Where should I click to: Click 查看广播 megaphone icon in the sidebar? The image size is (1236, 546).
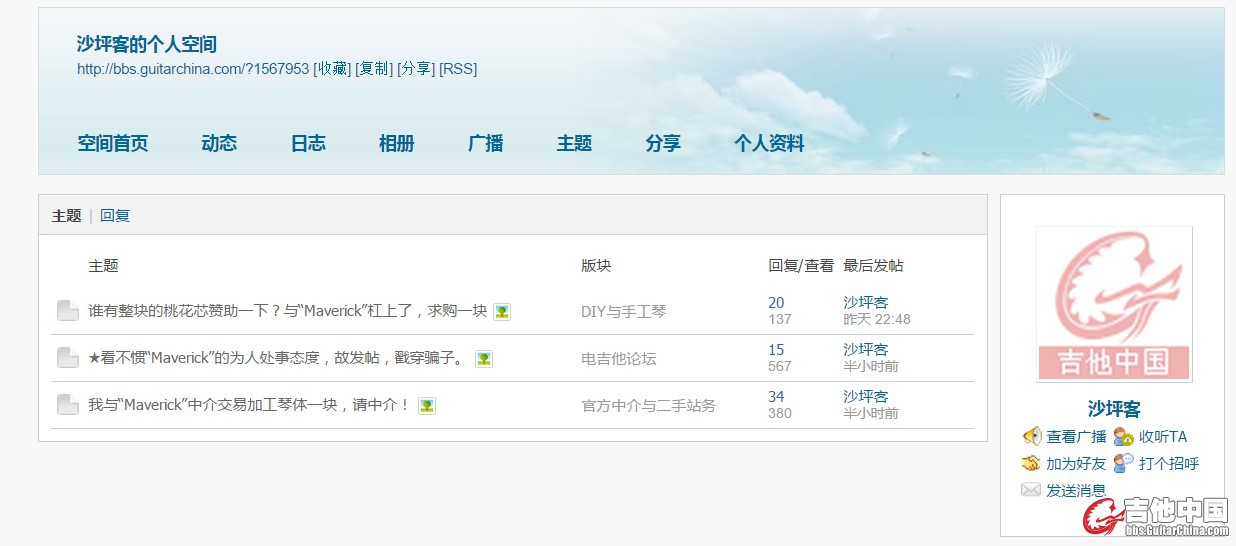(1032, 437)
